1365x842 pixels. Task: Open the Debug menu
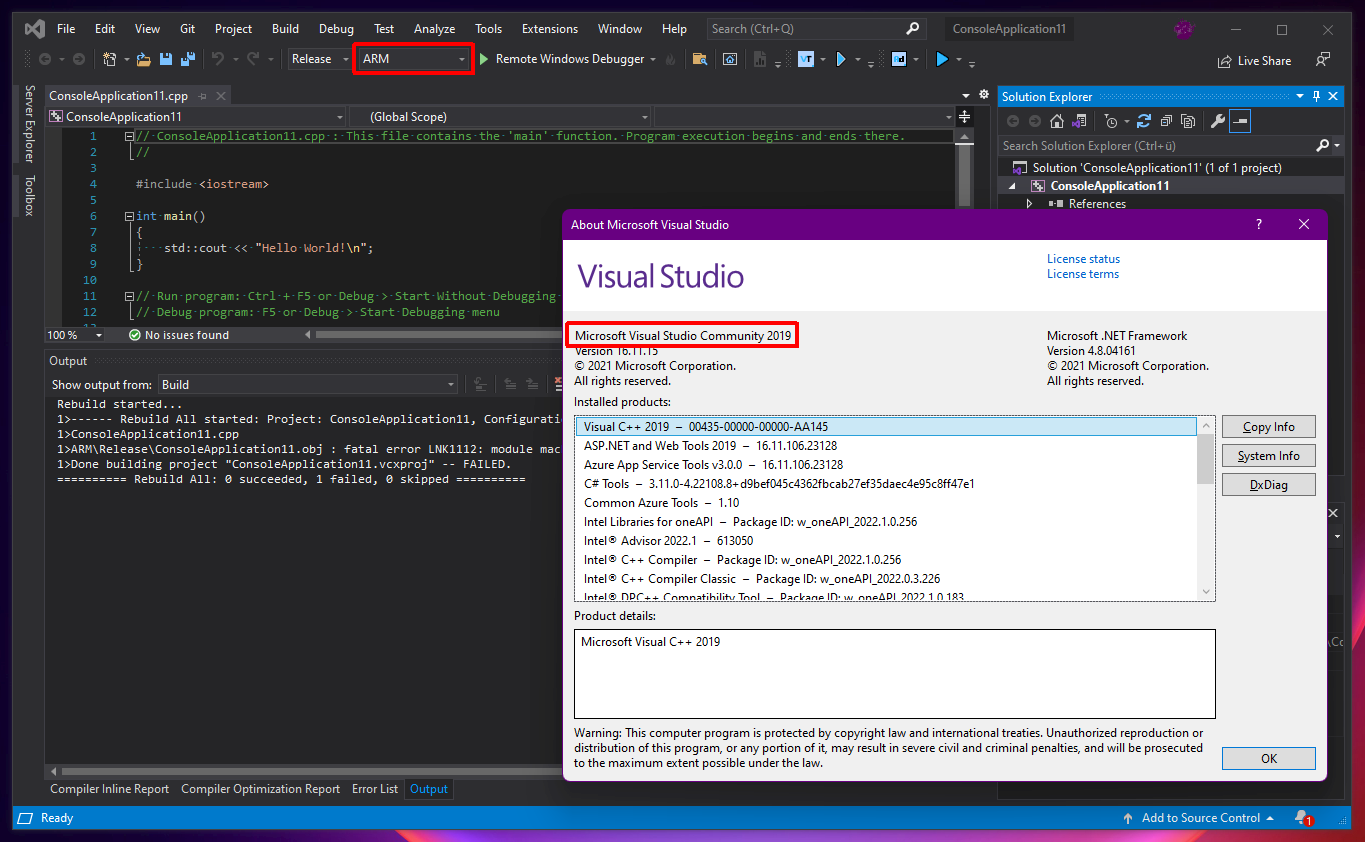point(336,29)
